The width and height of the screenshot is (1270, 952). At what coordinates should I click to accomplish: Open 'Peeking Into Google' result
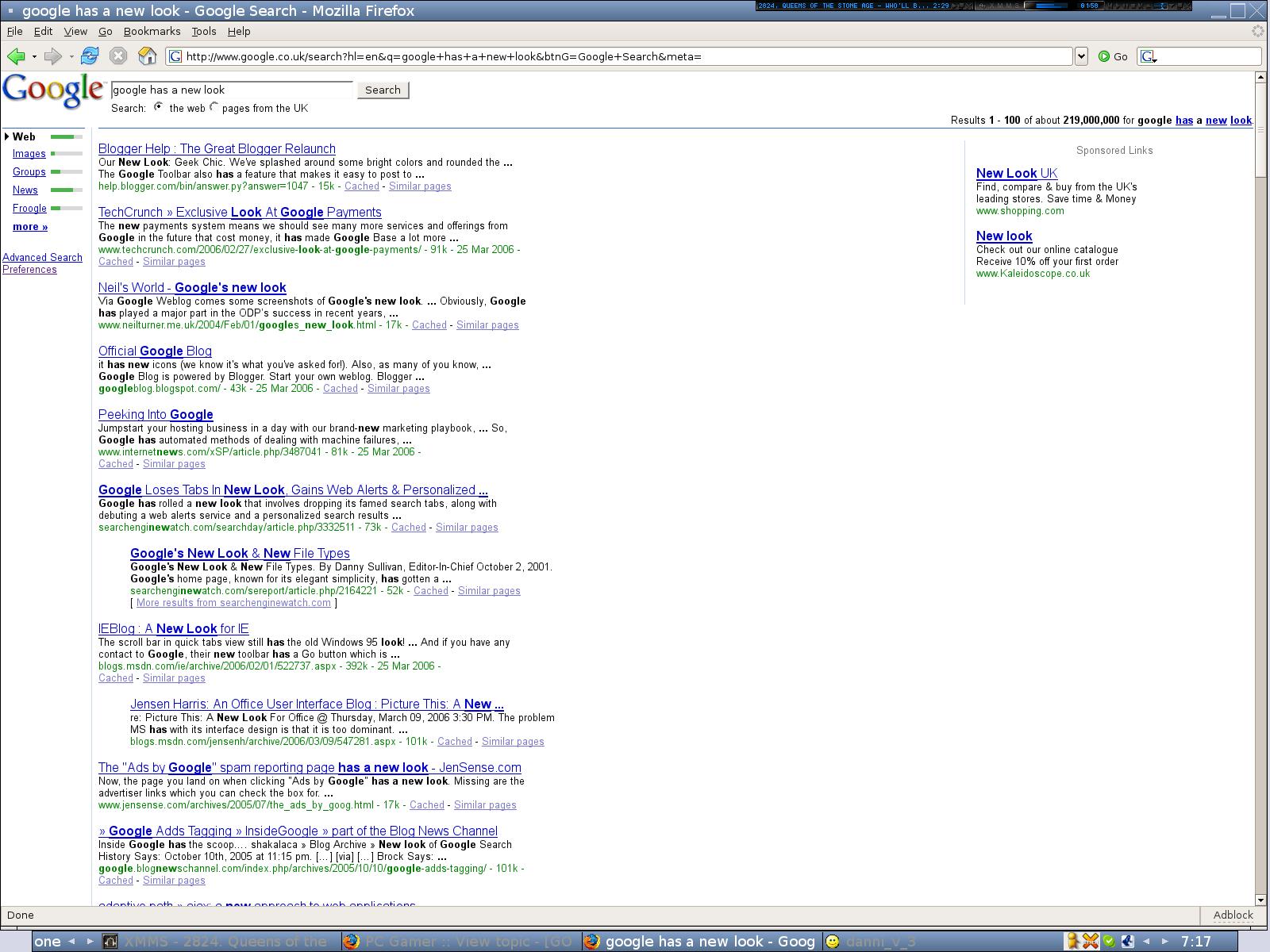[156, 414]
